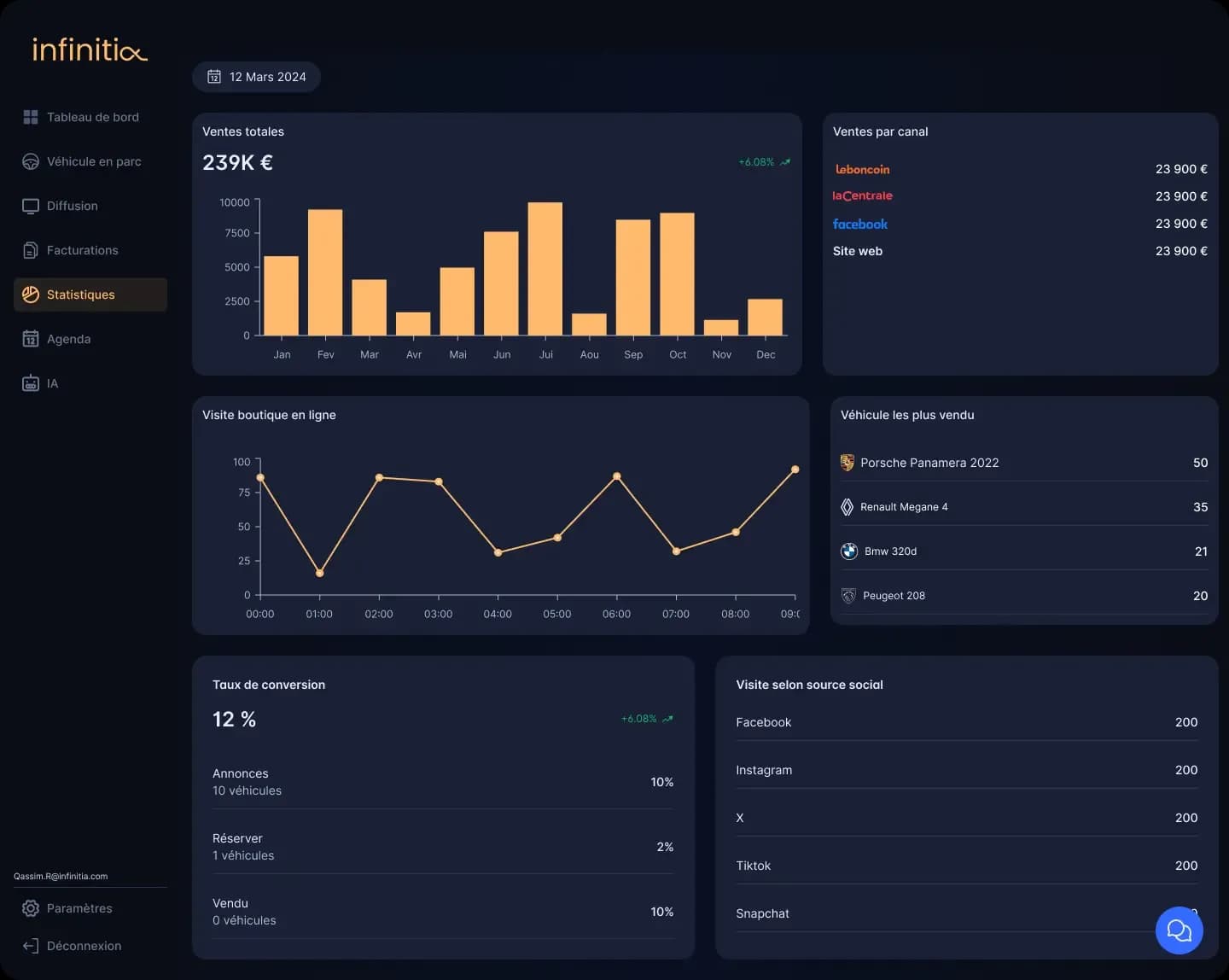Open the chat bubble in bottom right corner
The height and width of the screenshot is (980, 1229).
pos(1179,930)
